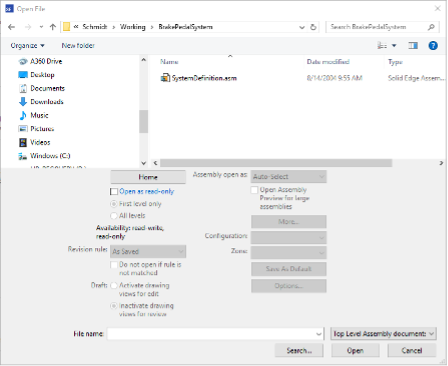This screenshot has width=448, height=366.
Task: Sort by Date modified column header
Action: [x=328, y=62]
